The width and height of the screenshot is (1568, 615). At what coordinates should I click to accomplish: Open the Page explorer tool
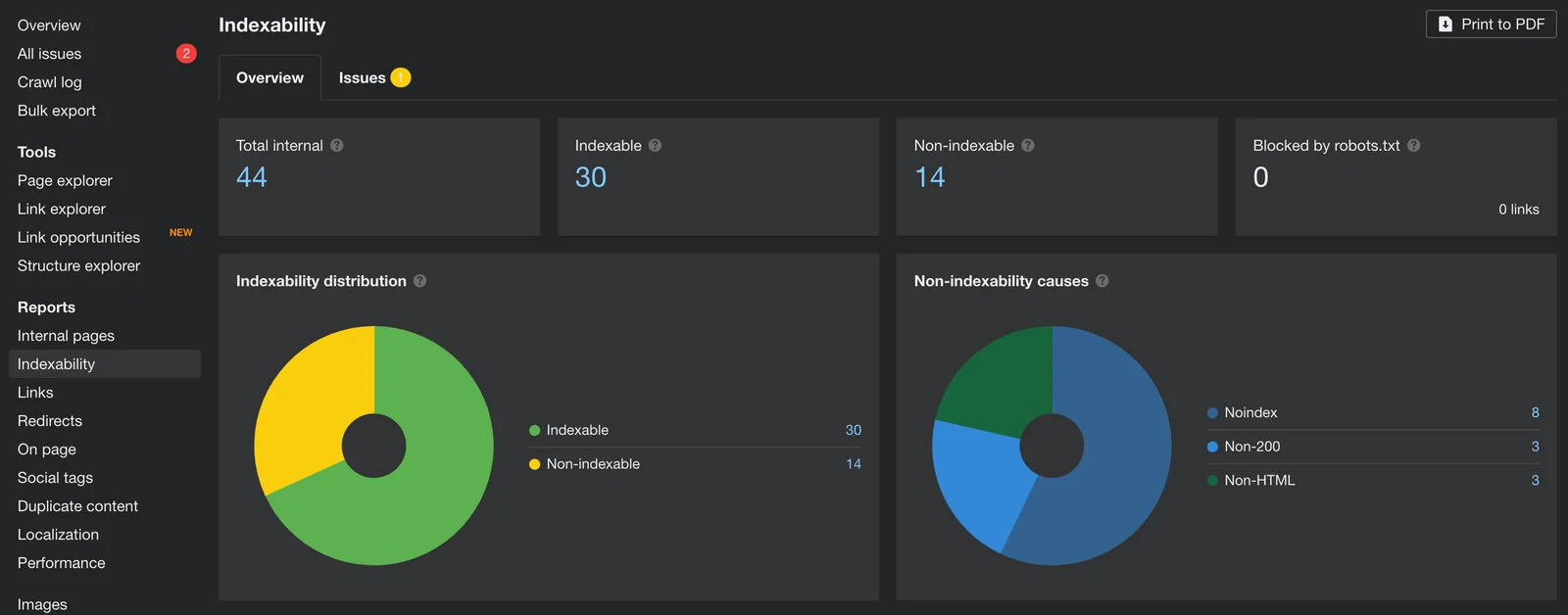pos(65,180)
